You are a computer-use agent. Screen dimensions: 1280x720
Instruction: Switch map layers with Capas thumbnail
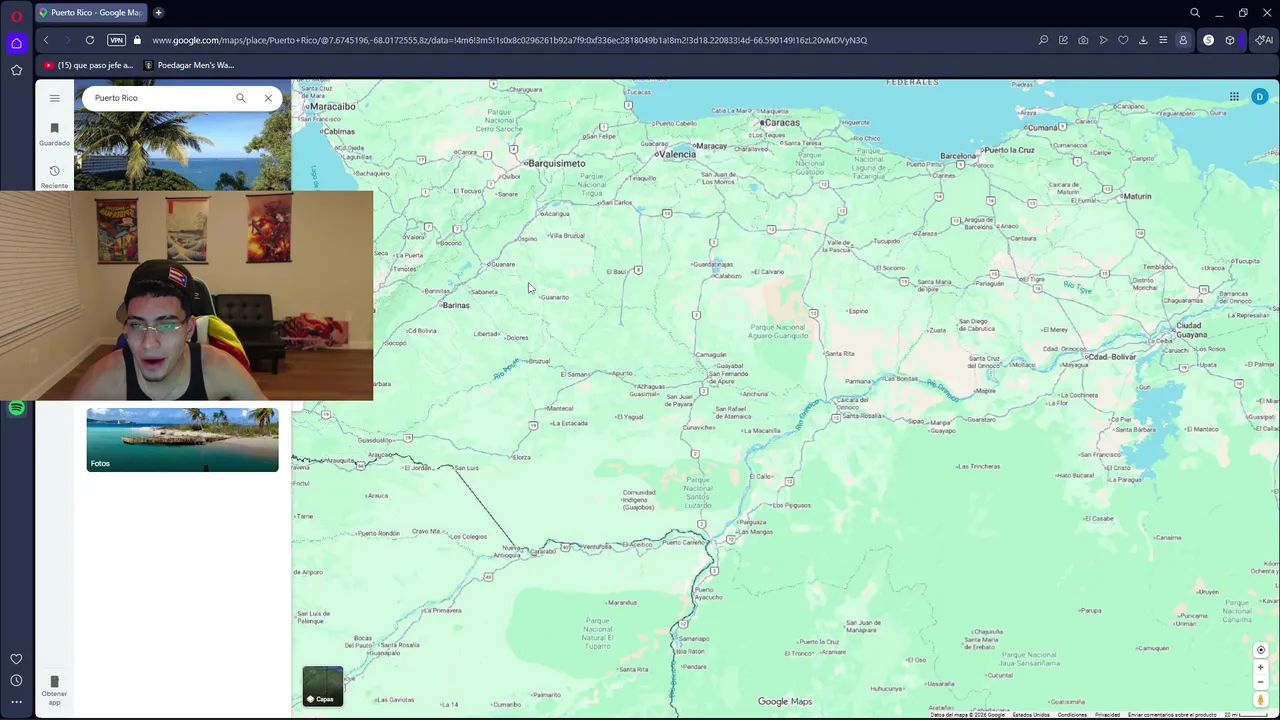(323, 686)
